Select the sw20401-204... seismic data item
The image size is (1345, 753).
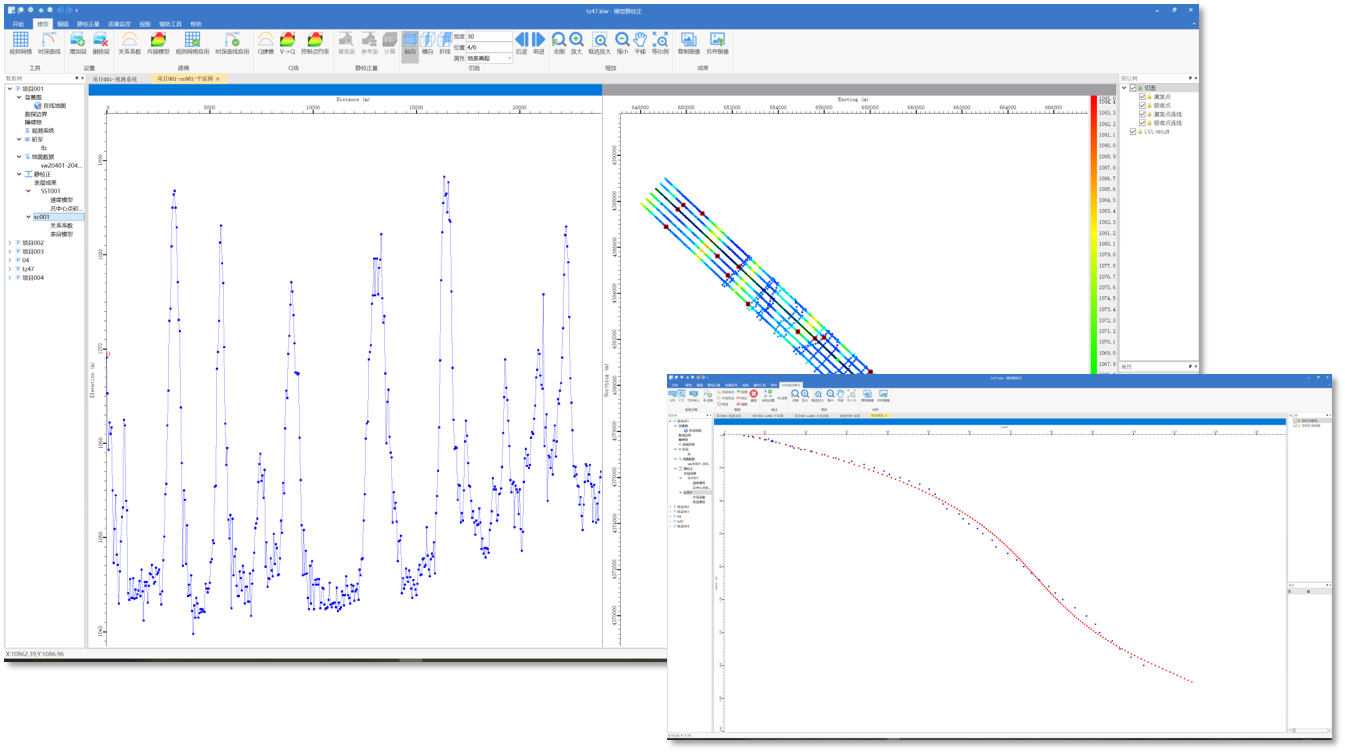(x=61, y=166)
